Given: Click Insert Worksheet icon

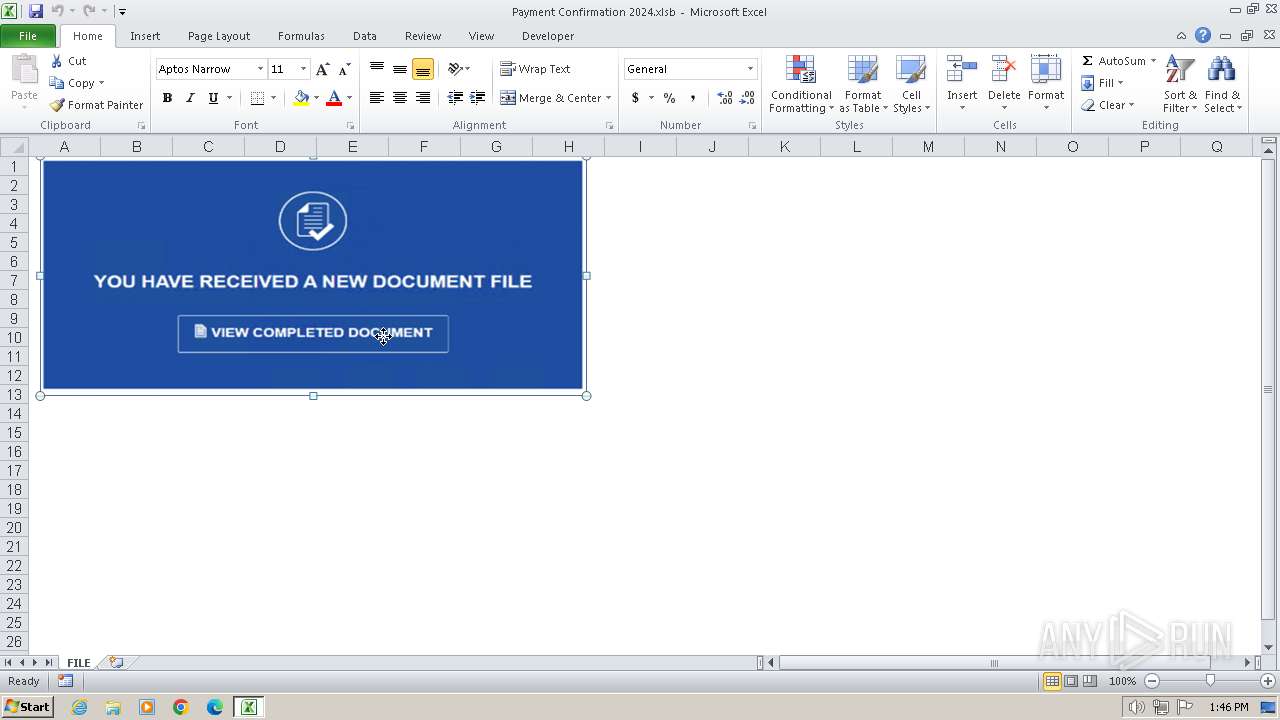Looking at the screenshot, I should (116, 662).
